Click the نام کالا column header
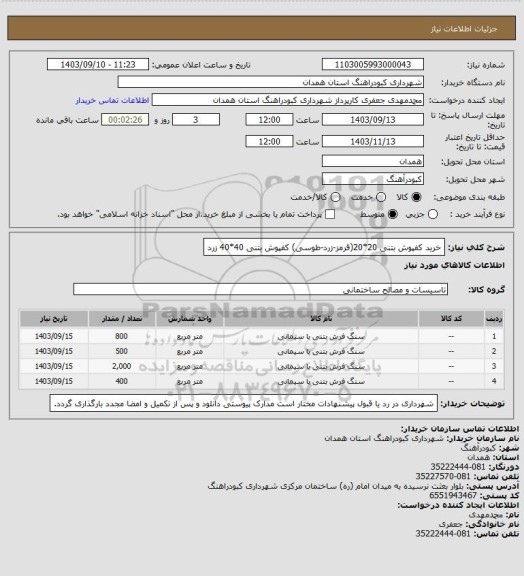Screen dimensions: 524x576 pyautogui.click(x=321, y=319)
